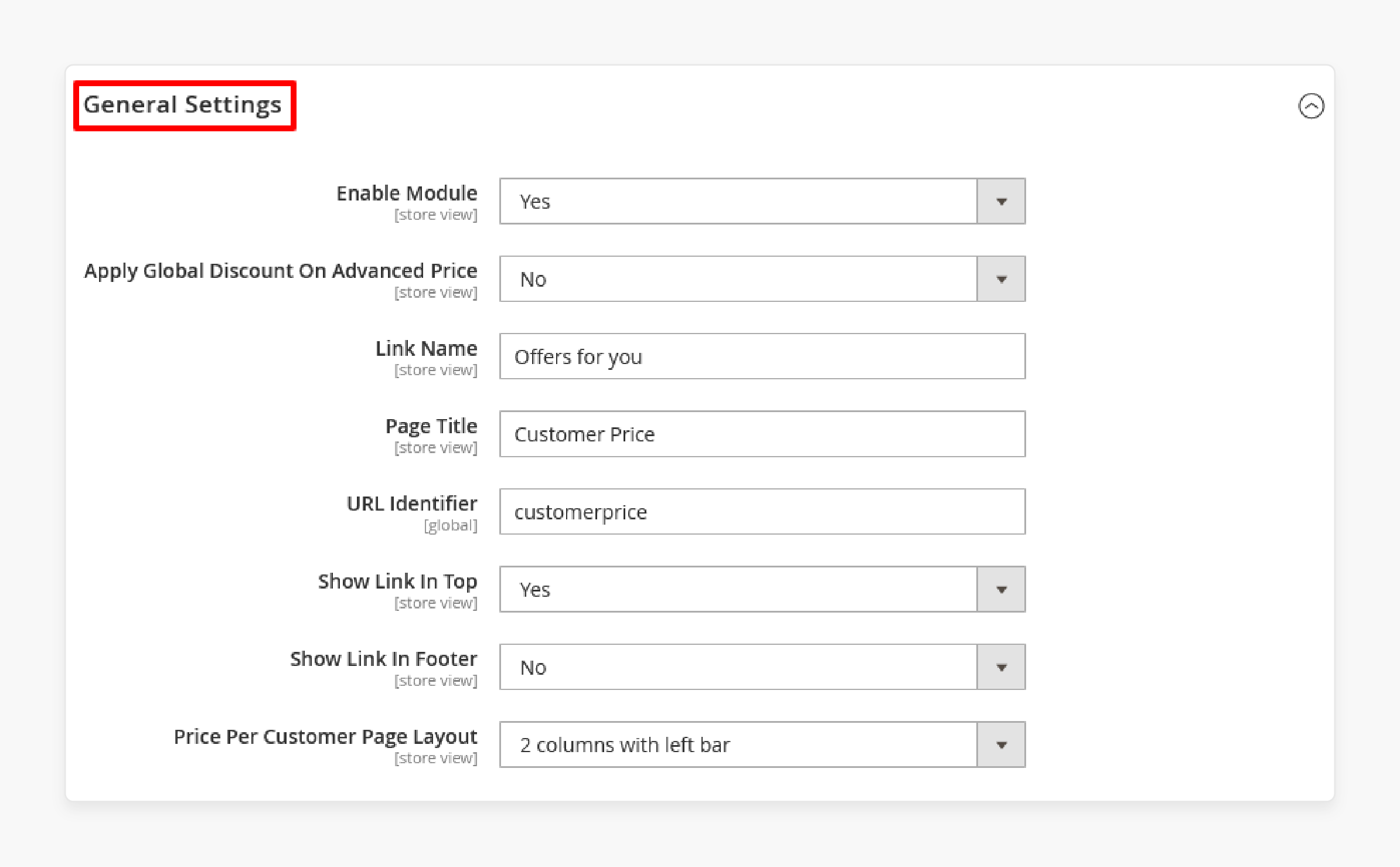Click the [global] scope text under URL Identifier
The image size is (1400, 867).
[x=451, y=525]
